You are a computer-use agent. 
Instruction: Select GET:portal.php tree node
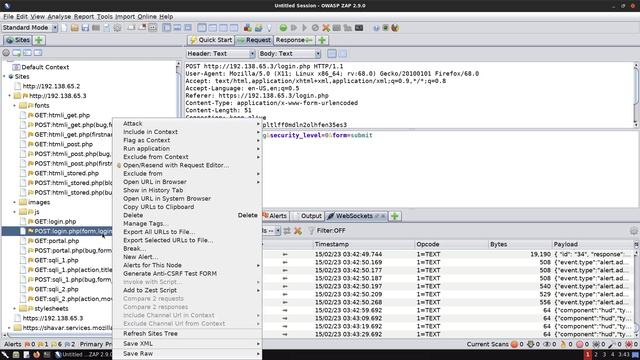[x=57, y=241]
